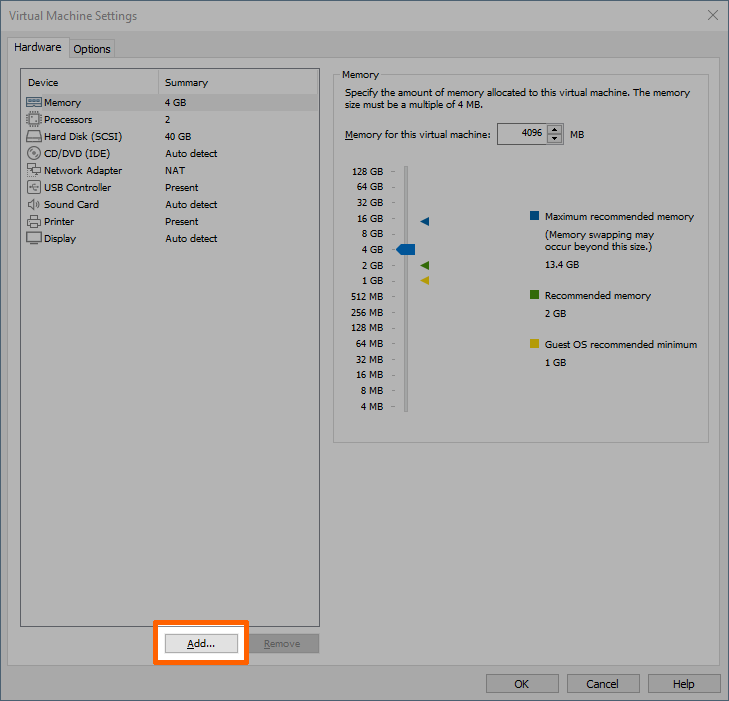Select the Processors chip icon
The image size is (729, 701).
click(x=34, y=120)
